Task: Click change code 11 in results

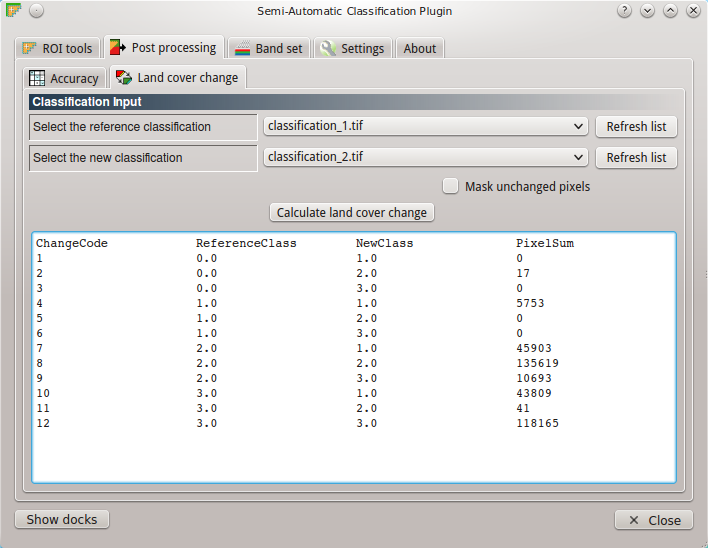Action: 43,408
